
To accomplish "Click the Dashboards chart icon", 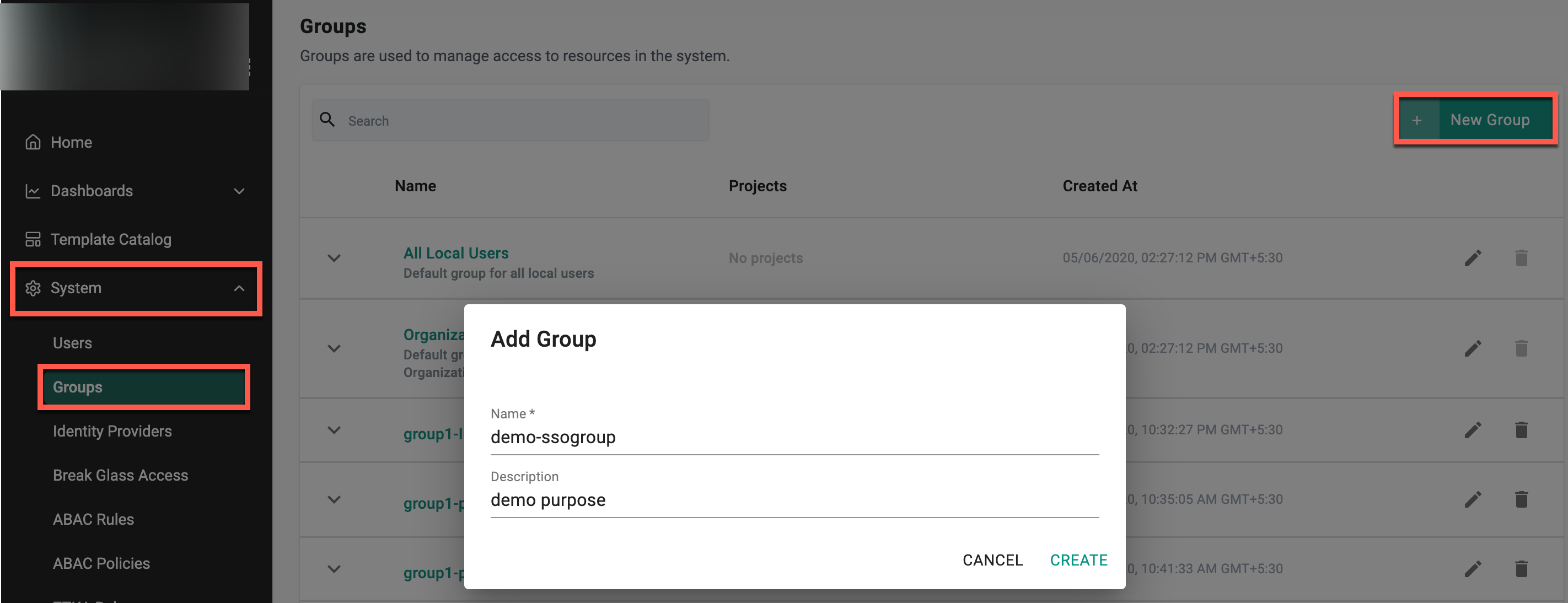I will coord(33,191).
